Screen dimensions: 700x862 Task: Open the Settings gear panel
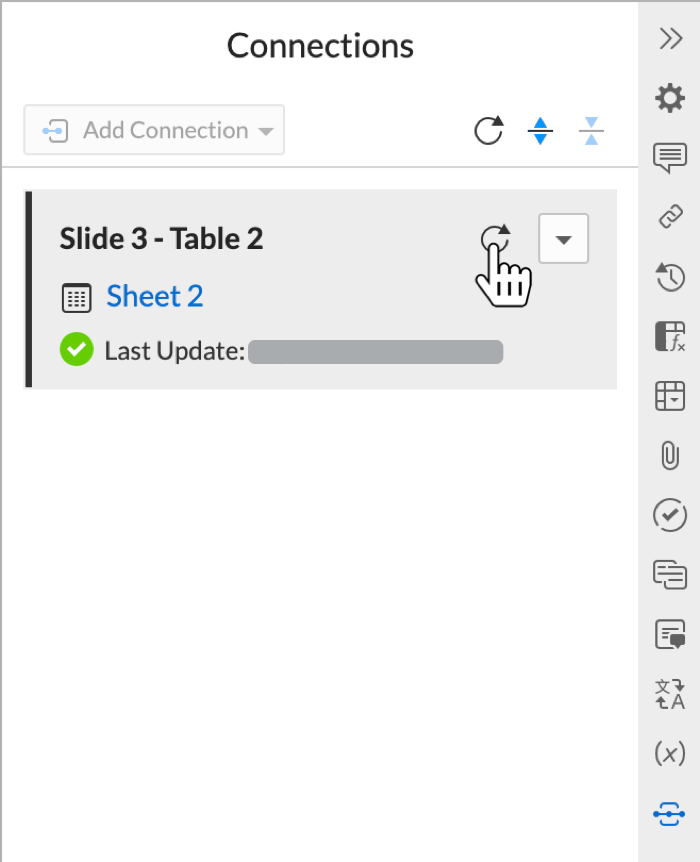(669, 98)
